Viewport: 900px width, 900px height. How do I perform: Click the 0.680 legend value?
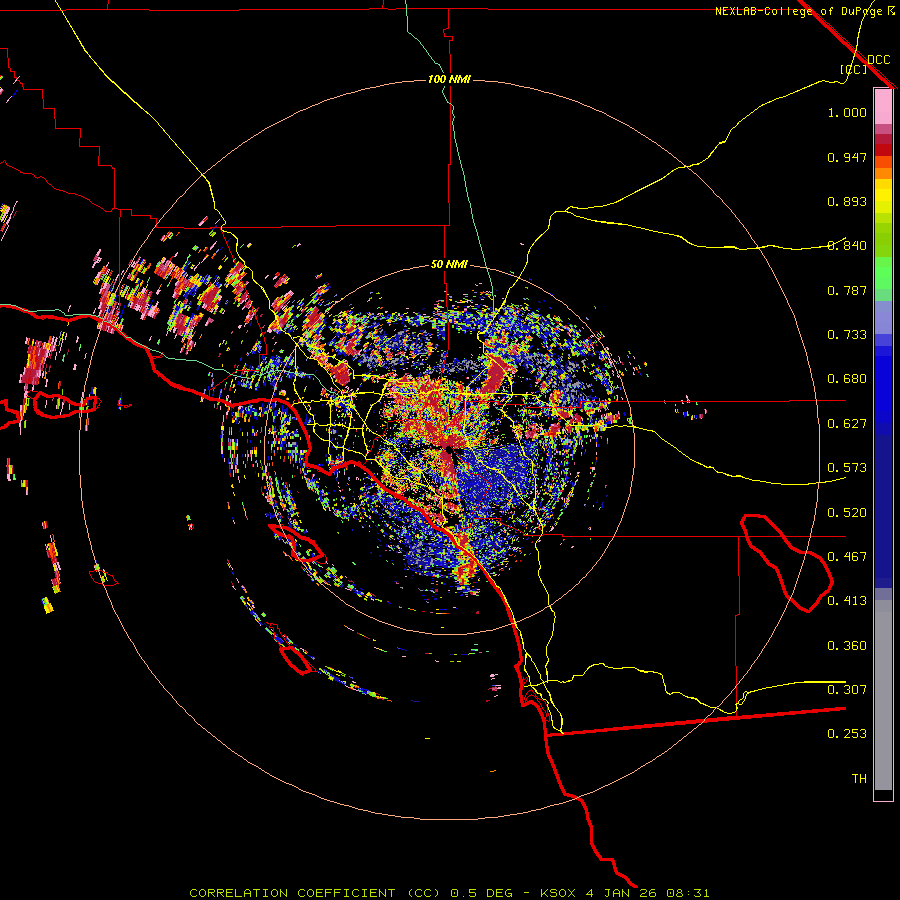coord(847,379)
